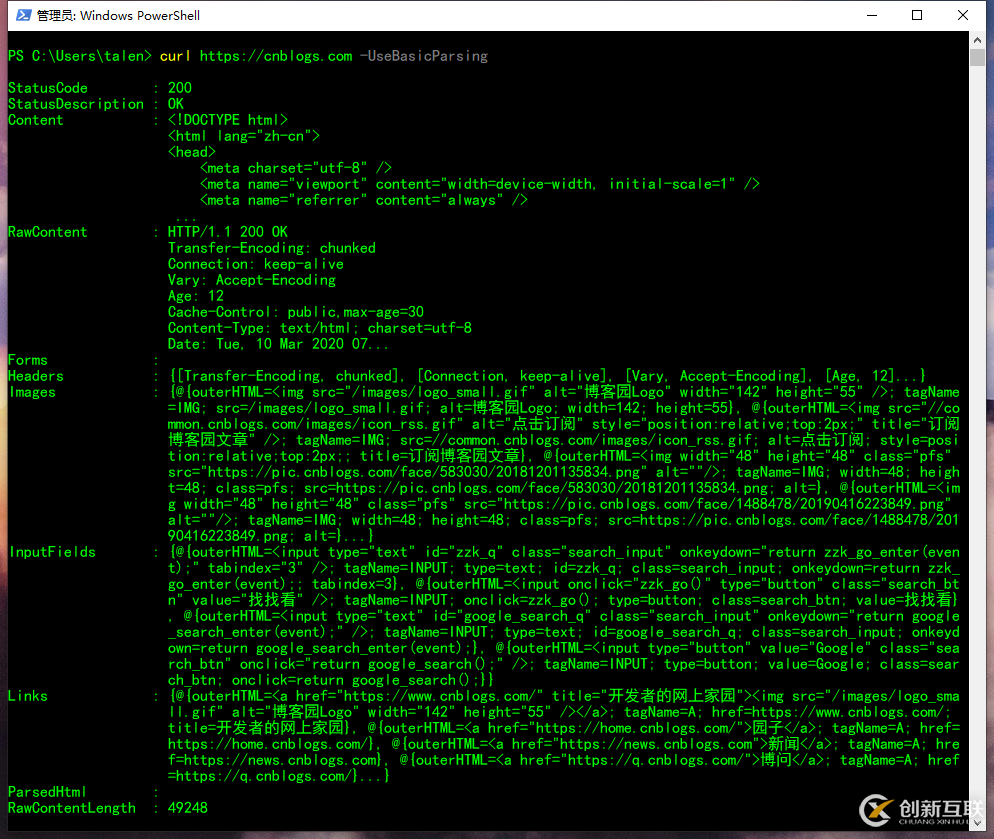Close the Windows PowerShell window
994x839 pixels.
962,15
